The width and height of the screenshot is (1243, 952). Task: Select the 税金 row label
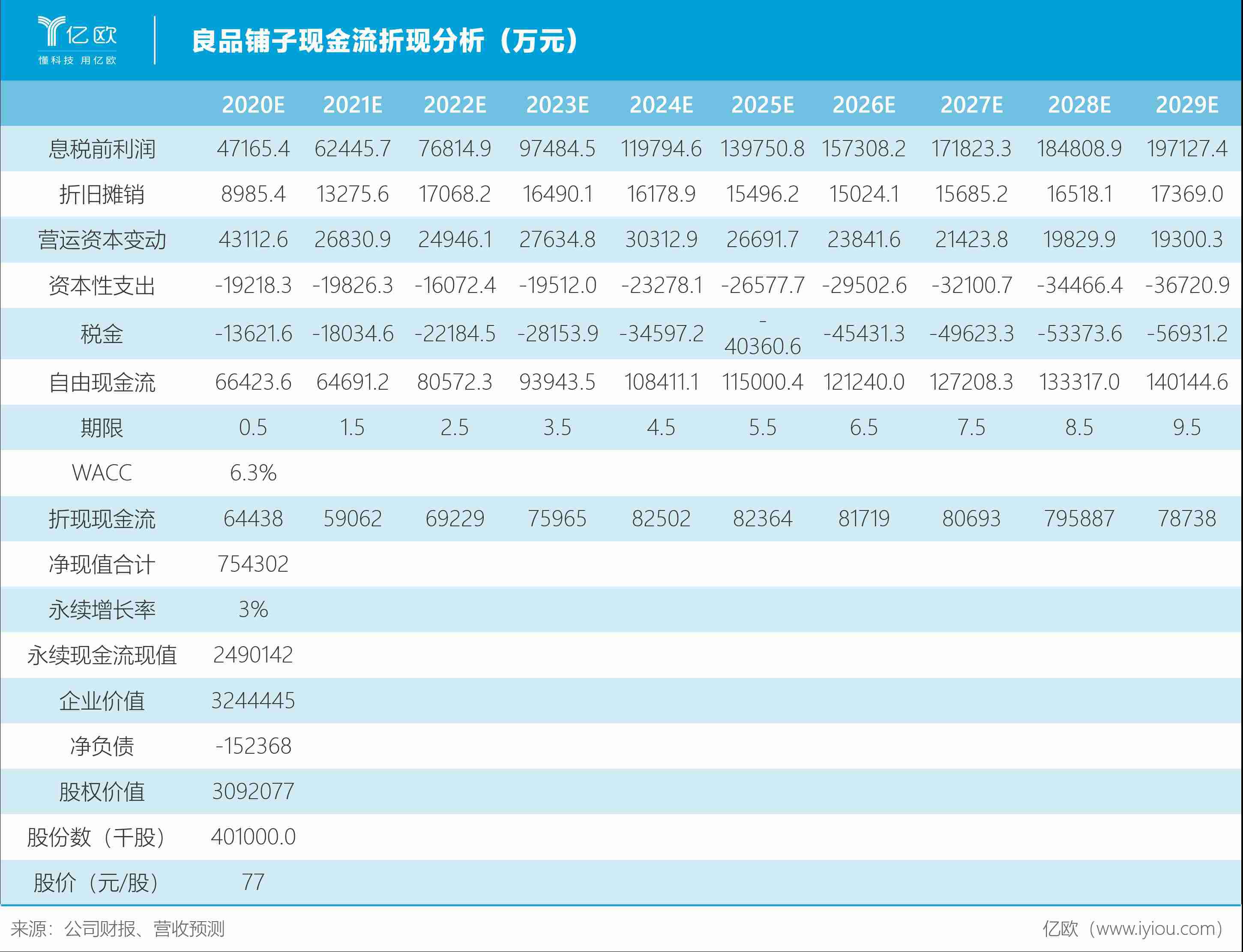point(102,334)
